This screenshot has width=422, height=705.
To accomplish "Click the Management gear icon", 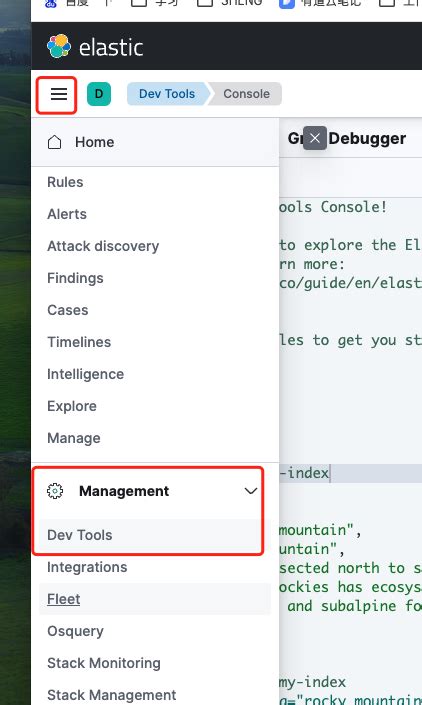I will click(55, 491).
